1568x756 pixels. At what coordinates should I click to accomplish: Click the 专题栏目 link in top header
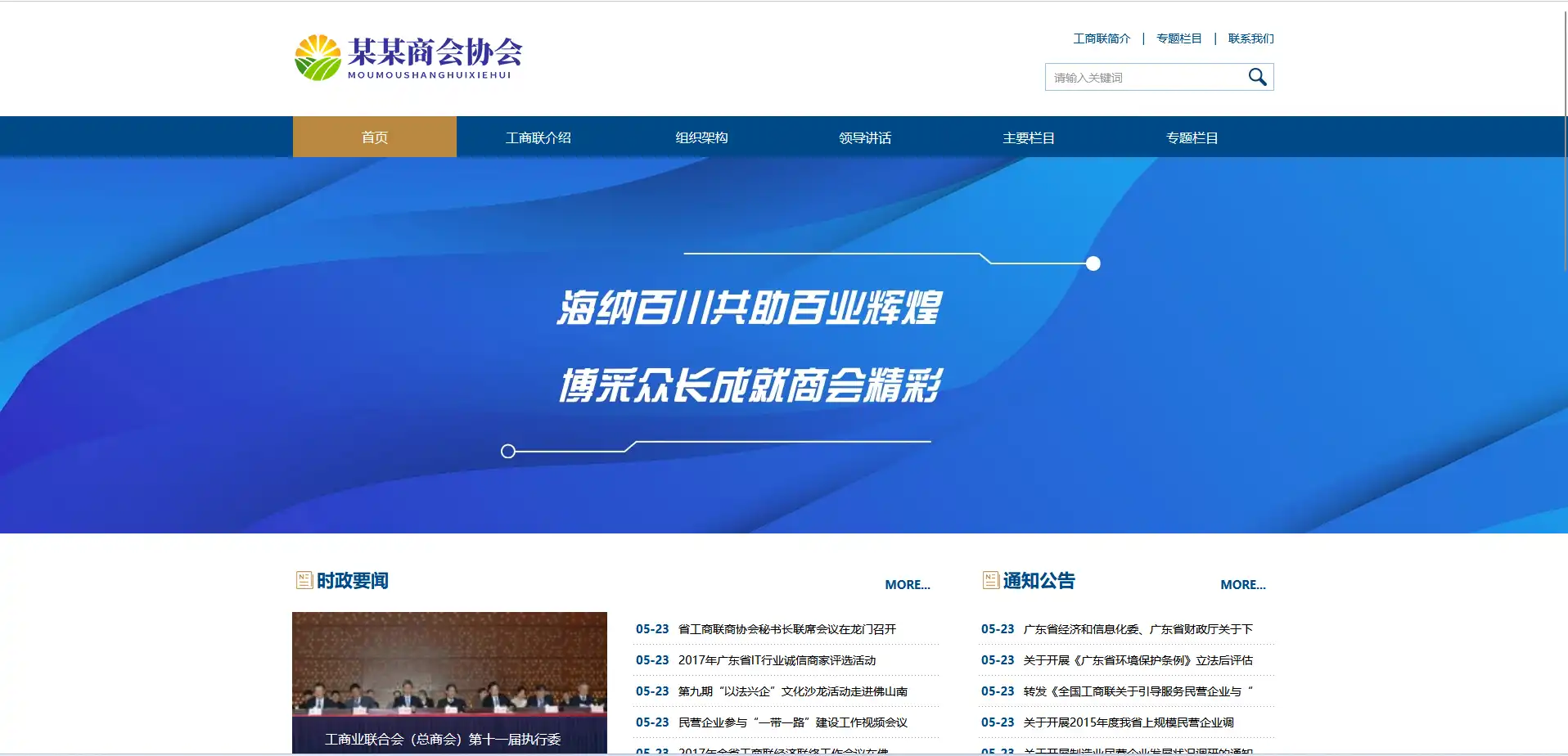(1178, 38)
